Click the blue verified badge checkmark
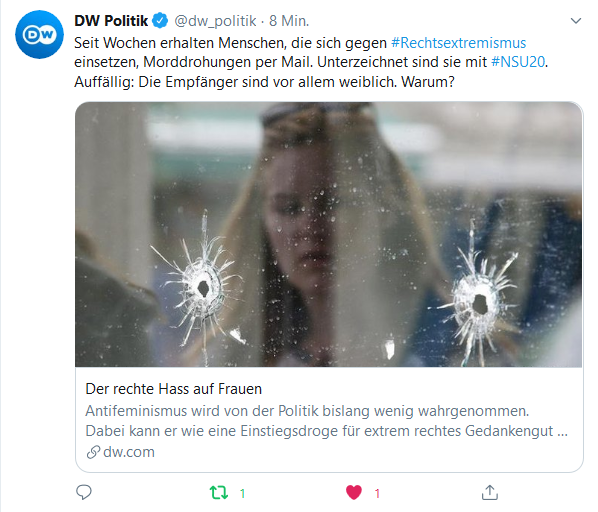The width and height of the screenshot is (598, 512). (x=160, y=21)
